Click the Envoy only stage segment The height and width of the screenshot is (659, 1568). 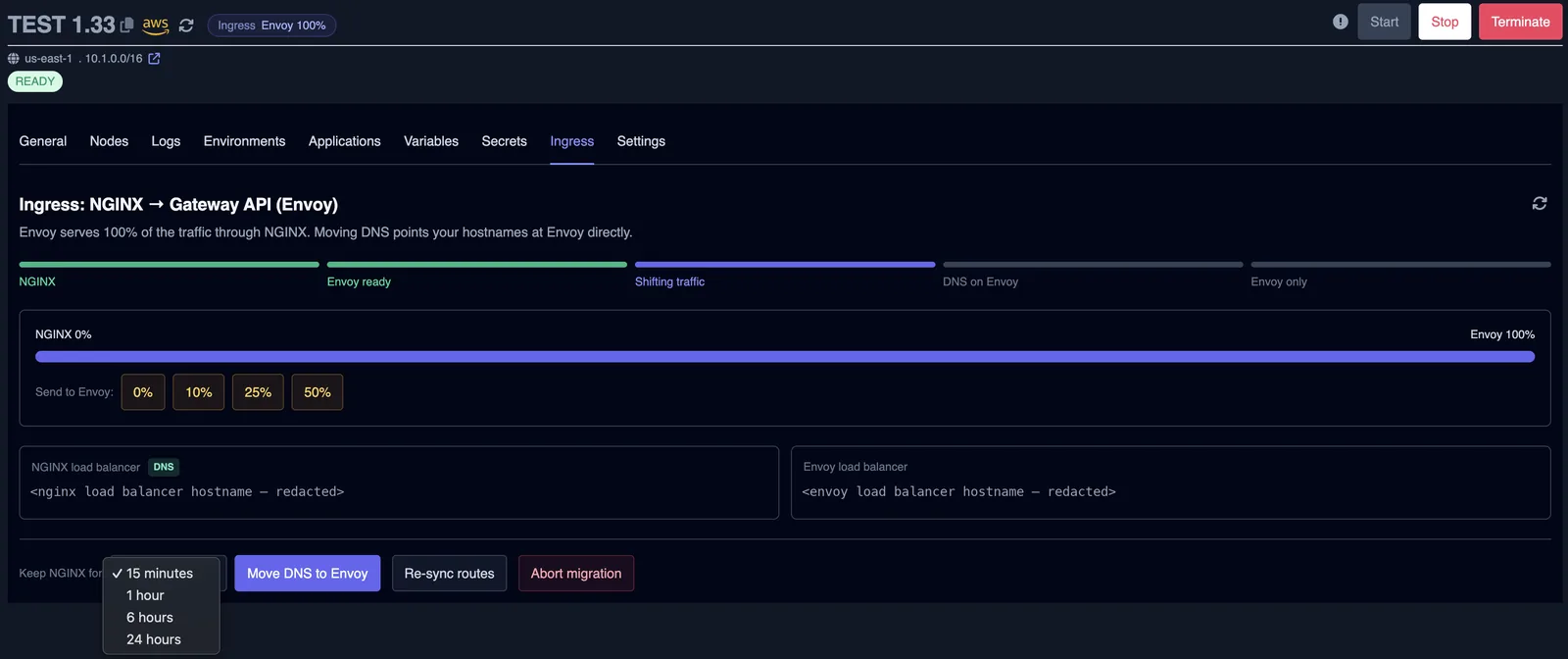(1400, 265)
